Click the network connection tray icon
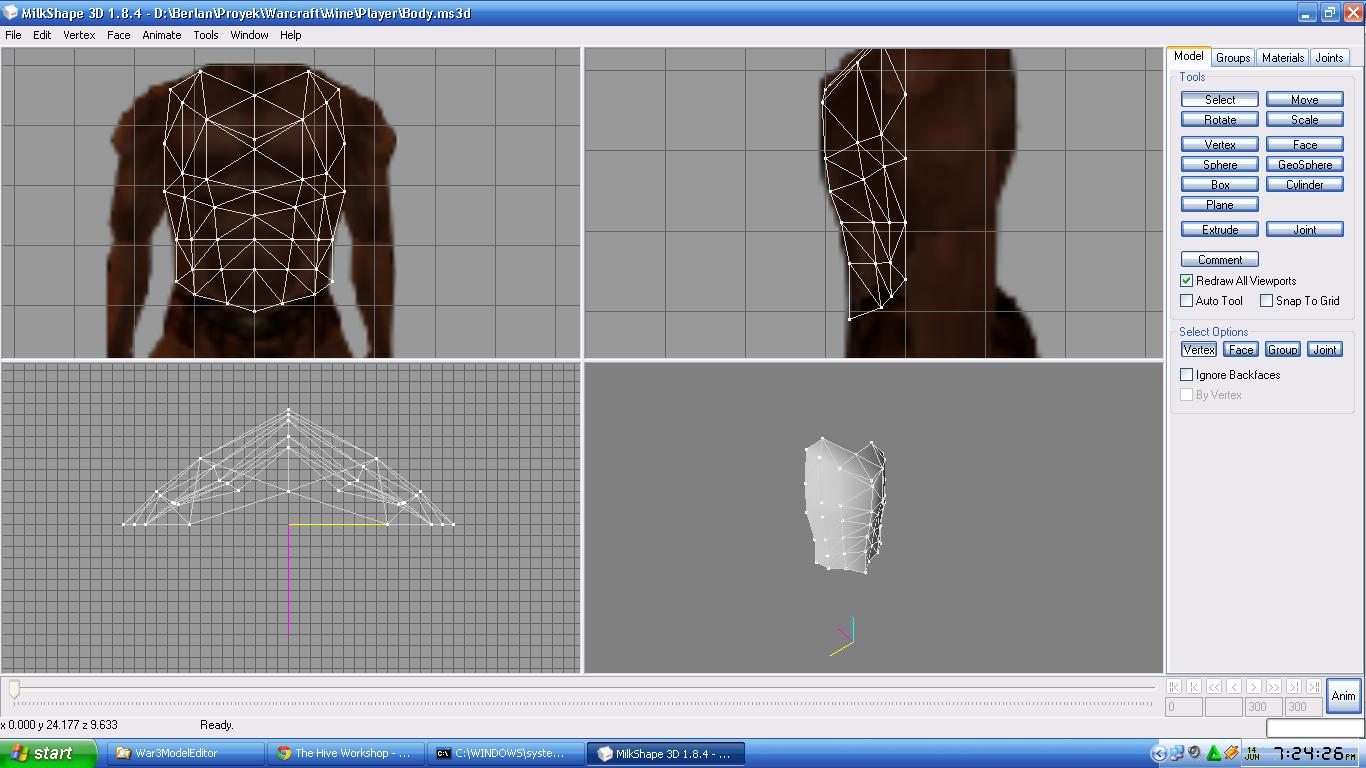Image resolution: width=1366 pixels, height=768 pixels. [x=1177, y=754]
